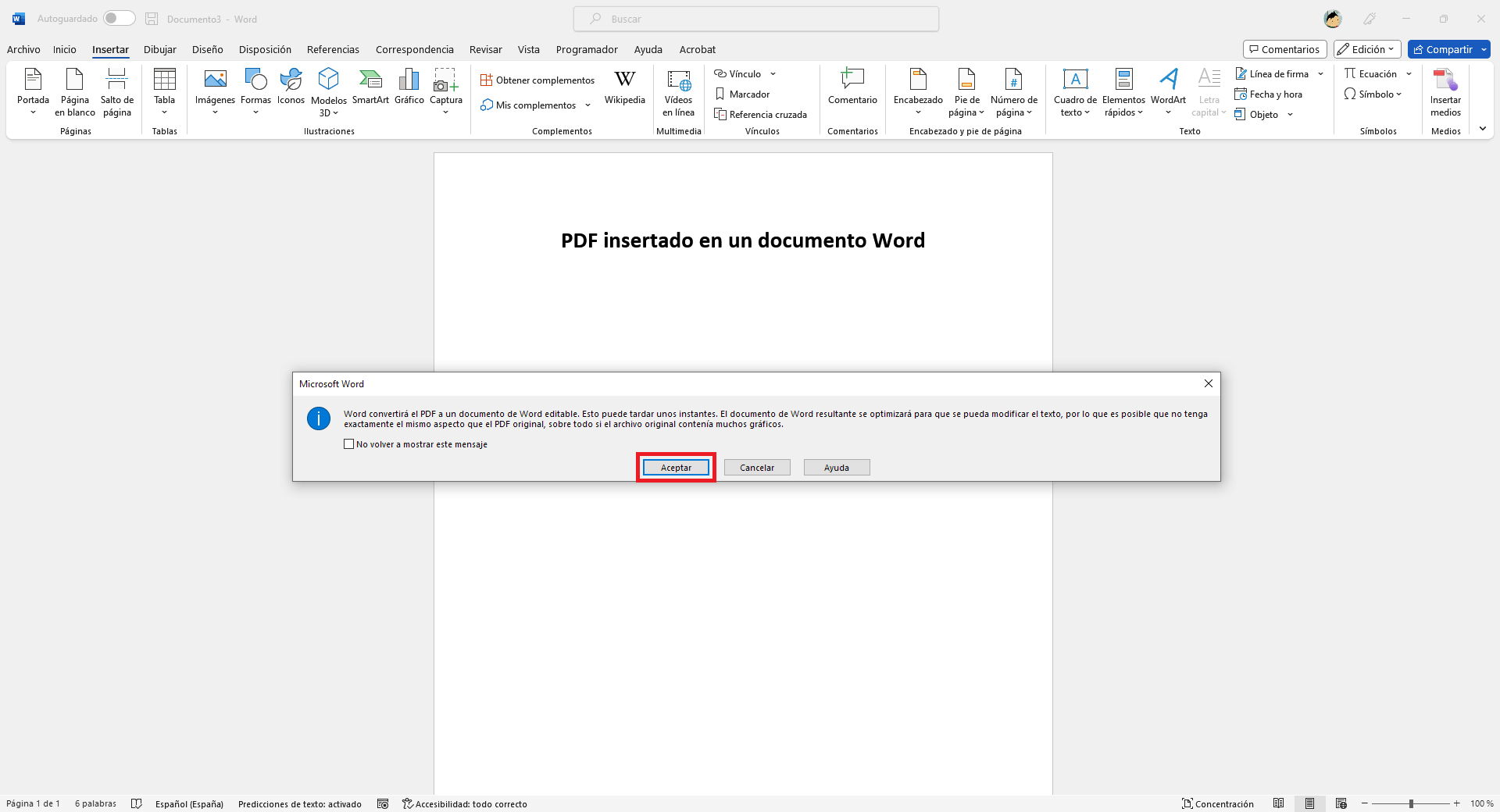Screen dimensions: 1500x812
Task: Open the Disposición ribbon tab
Action: [265, 49]
